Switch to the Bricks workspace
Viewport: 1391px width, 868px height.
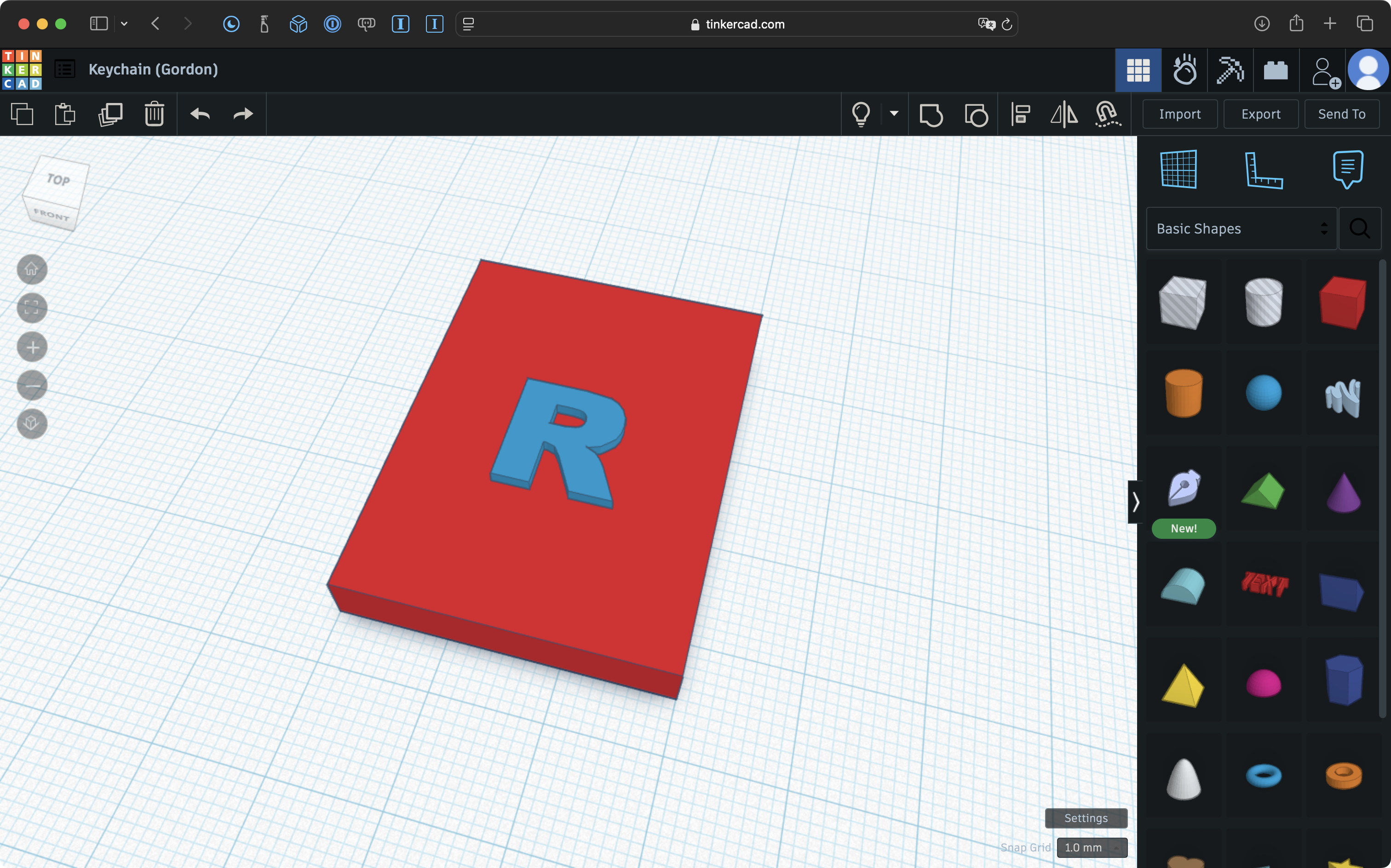click(x=1276, y=70)
